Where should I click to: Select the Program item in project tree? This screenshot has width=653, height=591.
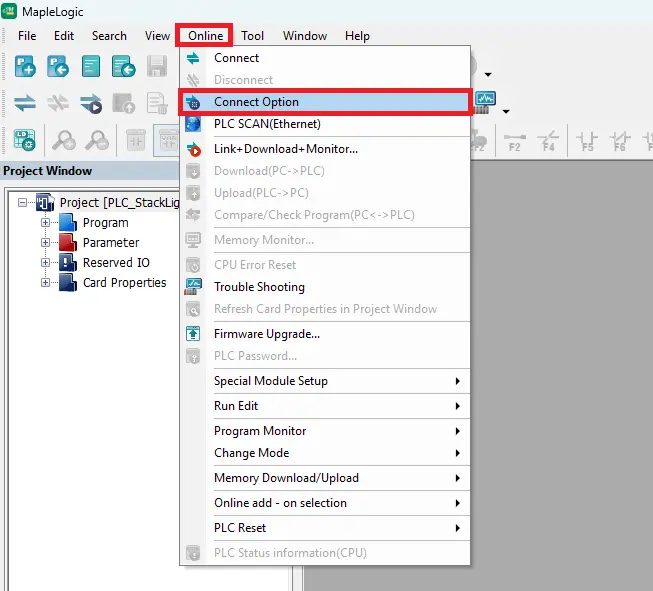click(x=105, y=223)
